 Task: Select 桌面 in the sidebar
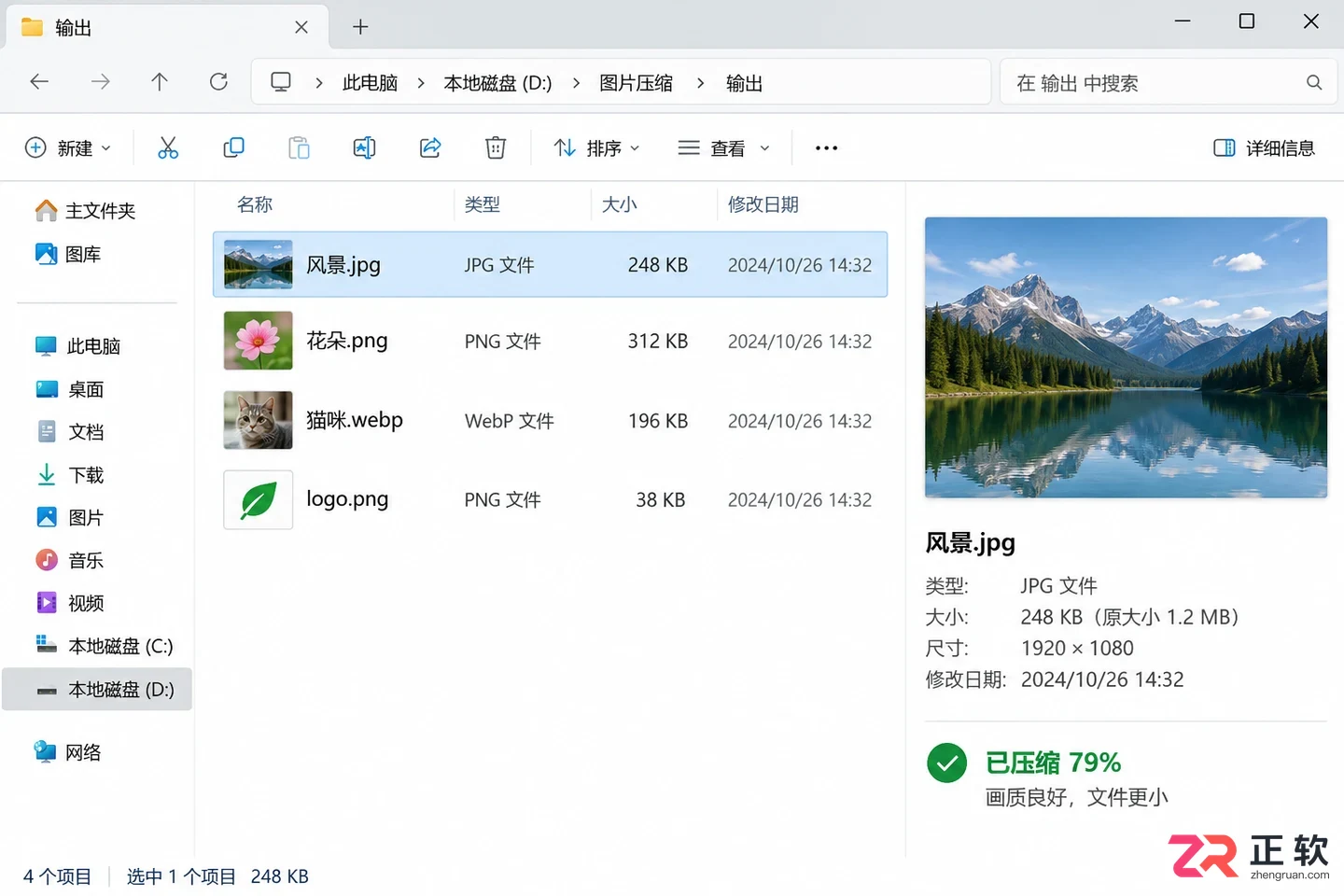[x=70, y=389]
